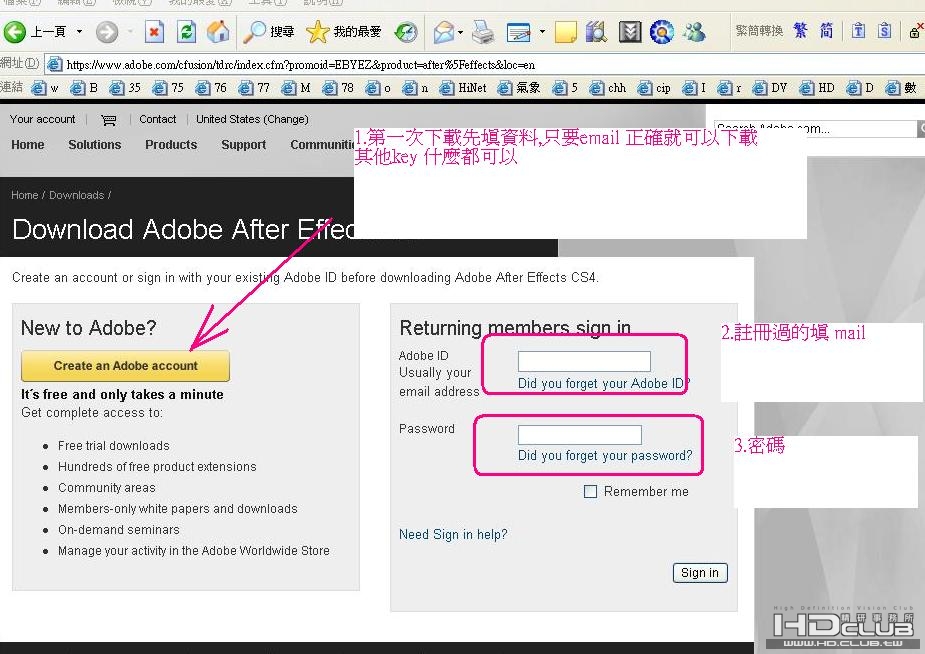925x654 pixels.
Task: Refresh the page using the green arrows icon
Action: click(x=186, y=32)
